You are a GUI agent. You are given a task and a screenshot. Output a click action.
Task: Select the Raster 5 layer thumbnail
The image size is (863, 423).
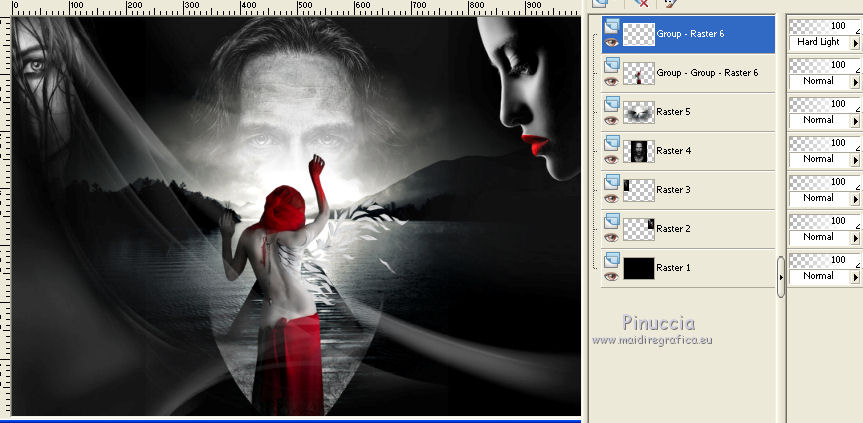tap(639, 112)
